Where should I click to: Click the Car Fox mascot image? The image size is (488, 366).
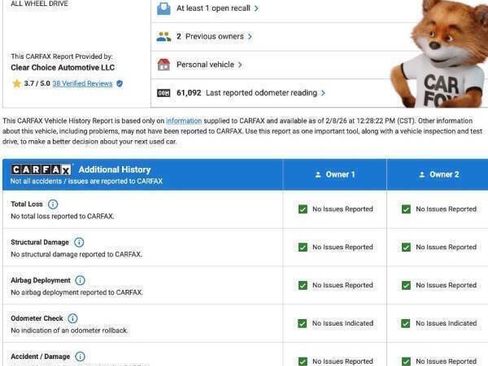440,53
